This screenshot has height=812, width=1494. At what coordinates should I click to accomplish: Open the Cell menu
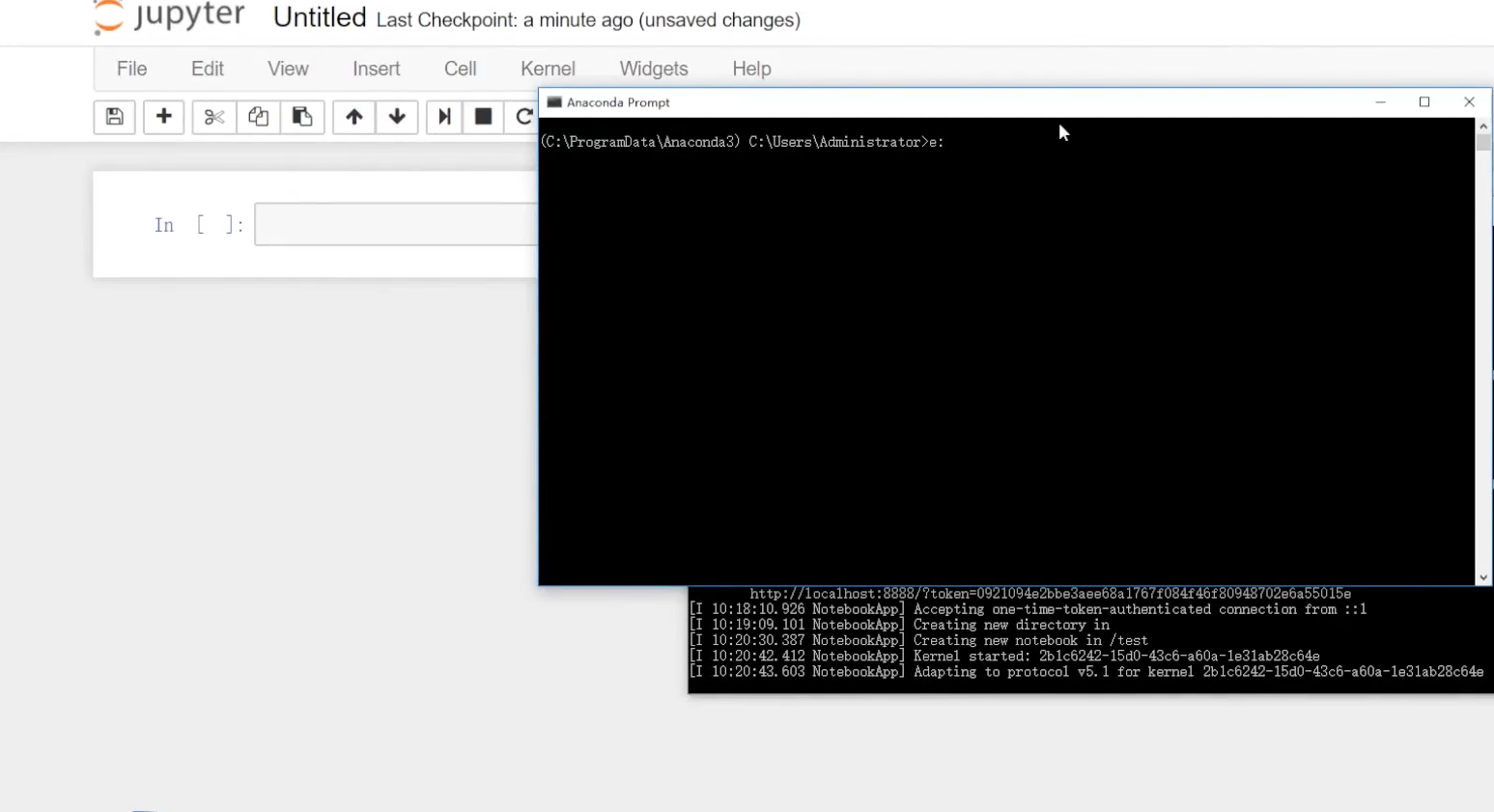coord(461,69)
